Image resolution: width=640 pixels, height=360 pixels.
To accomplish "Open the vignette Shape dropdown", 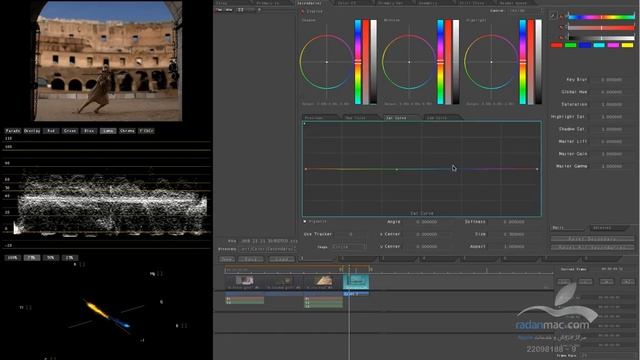I will [x=349, y=247].
